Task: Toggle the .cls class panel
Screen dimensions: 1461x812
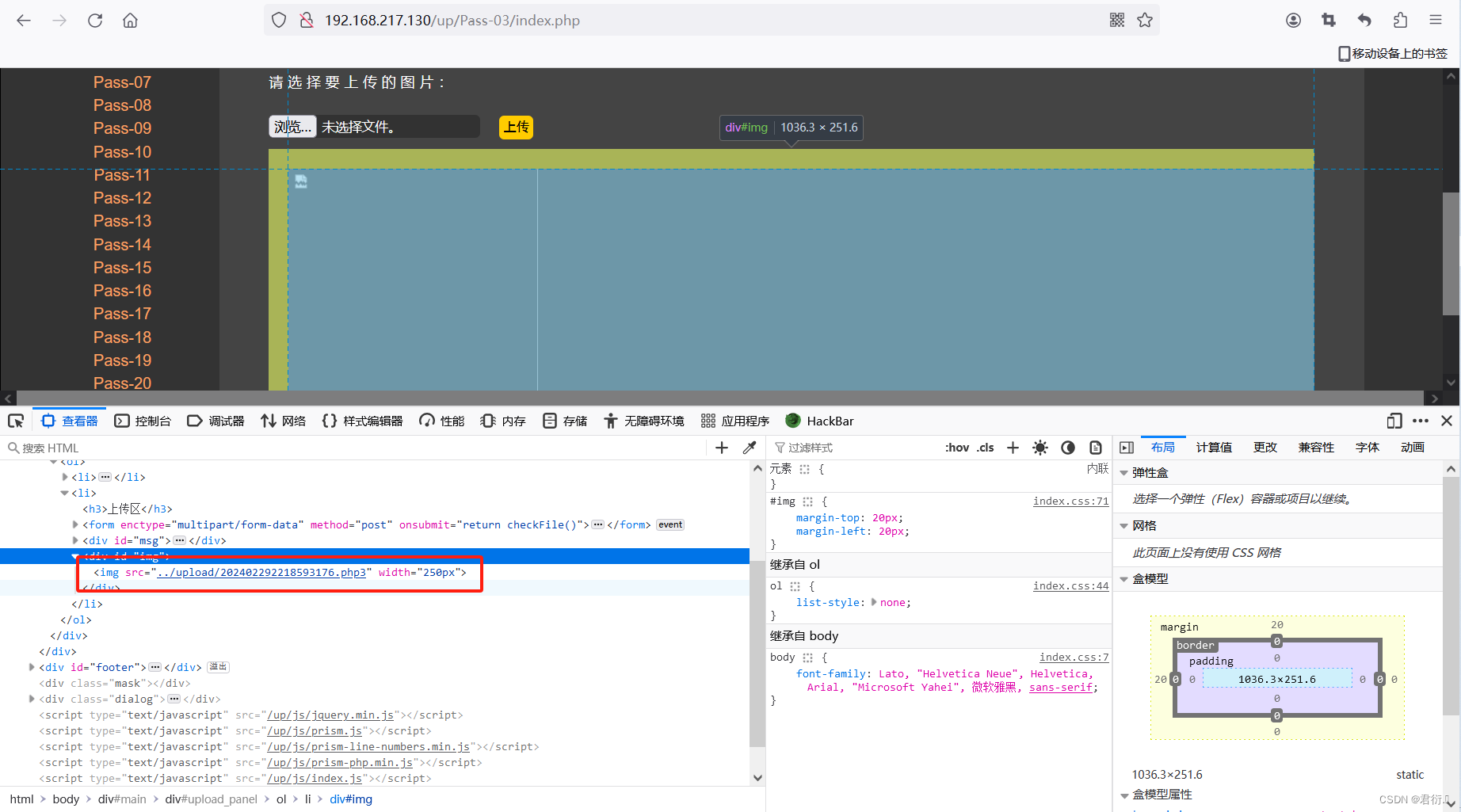Action: coord(985,448)
